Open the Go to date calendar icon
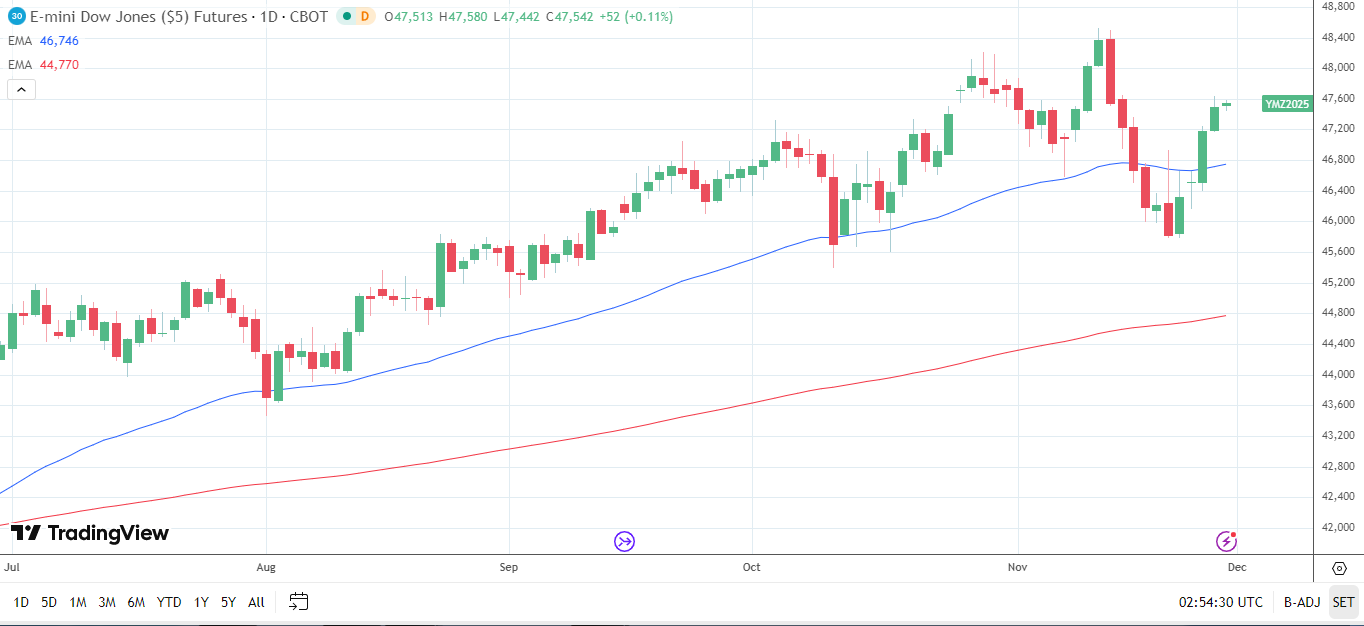 click(297, 602)
